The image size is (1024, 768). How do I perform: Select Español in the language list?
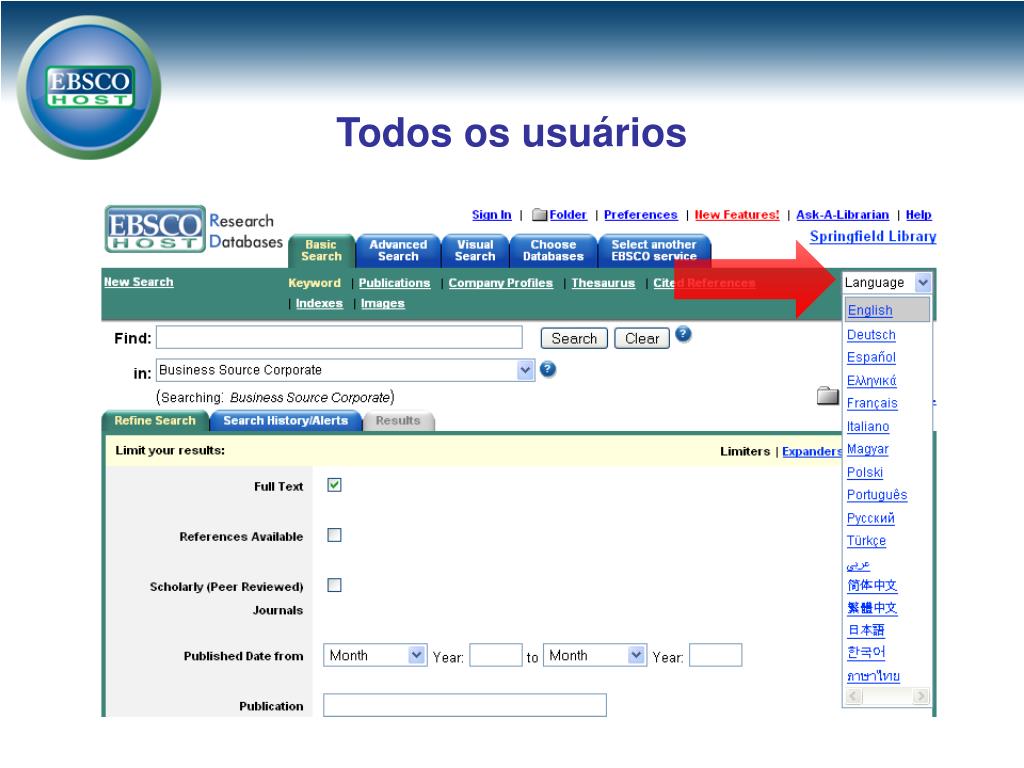(871, 357)
